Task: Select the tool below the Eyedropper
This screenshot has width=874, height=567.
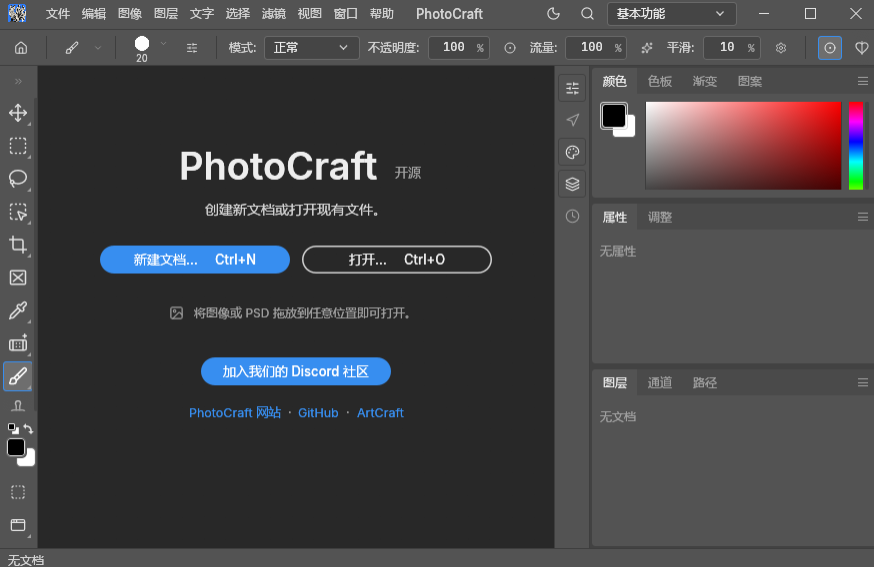Action: tap(18, 343)
